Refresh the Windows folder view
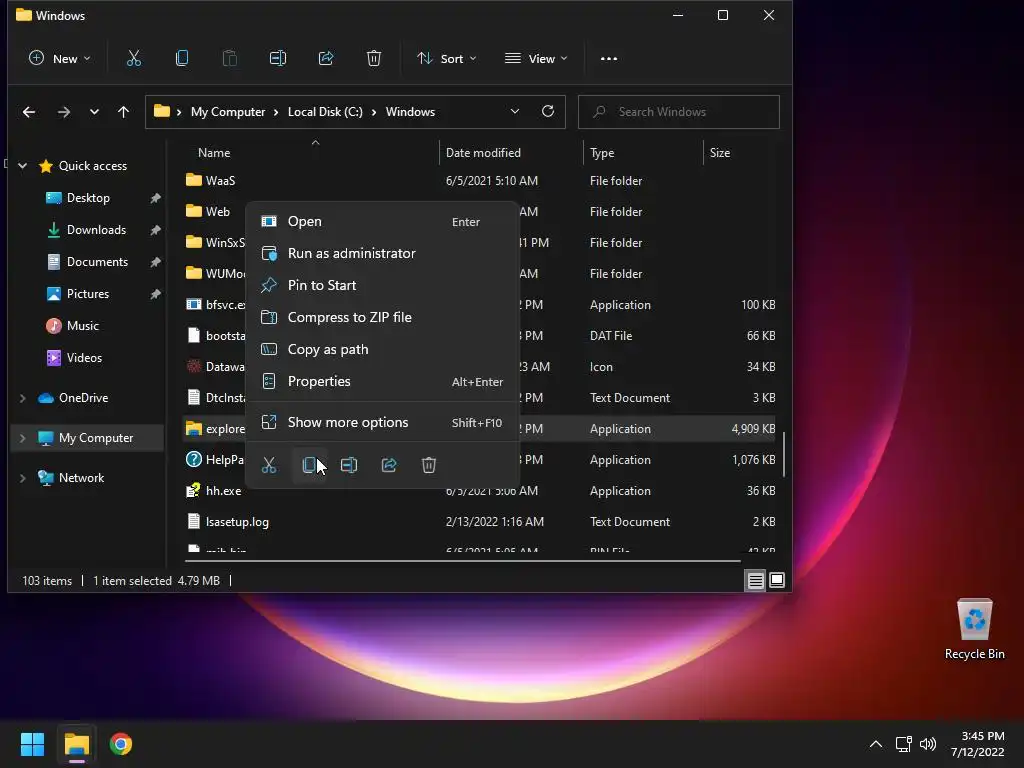Image resolution: width=1024 pixels, height=768 pixels. click(548, 111)
